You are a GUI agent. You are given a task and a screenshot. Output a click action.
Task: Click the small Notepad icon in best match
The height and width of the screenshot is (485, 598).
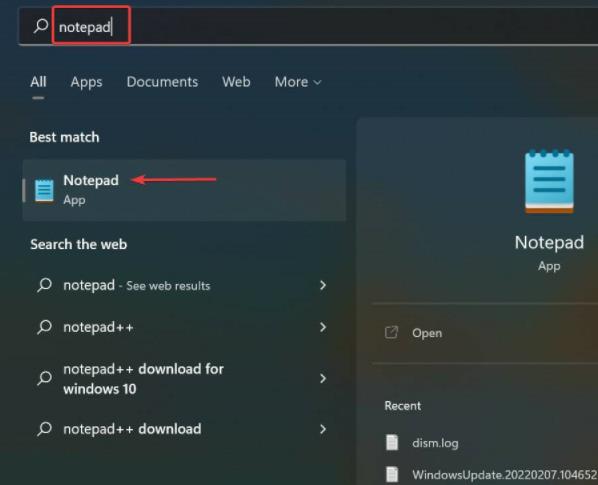[x=44, y=191]
